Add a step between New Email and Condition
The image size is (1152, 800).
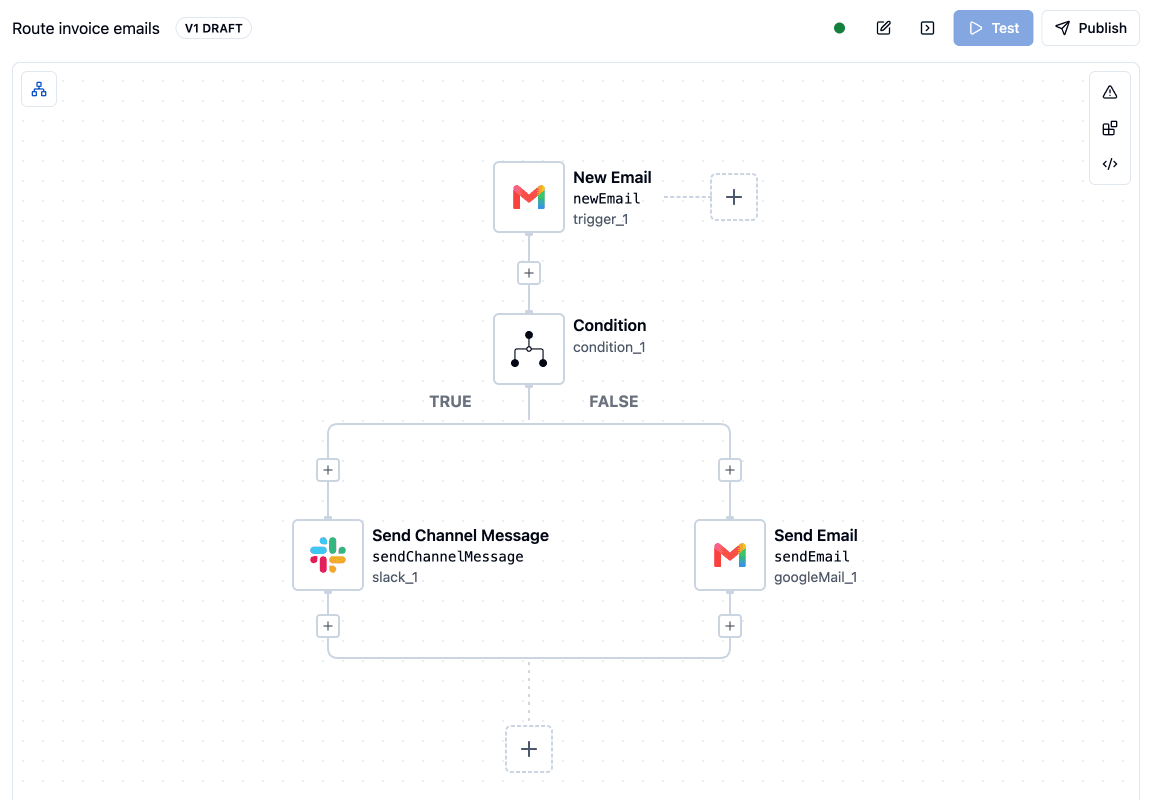529,273
